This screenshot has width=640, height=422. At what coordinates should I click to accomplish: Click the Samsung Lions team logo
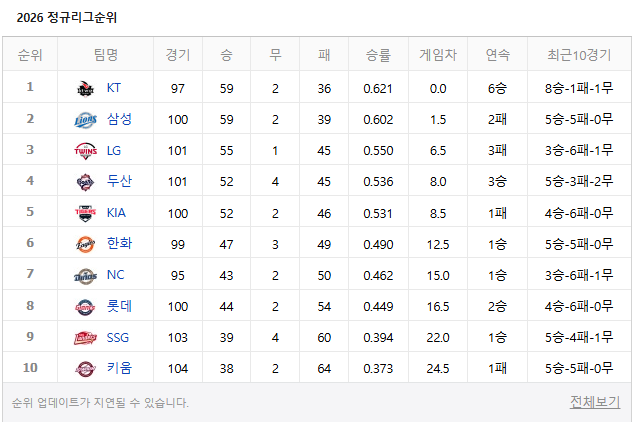click(85, 120)
